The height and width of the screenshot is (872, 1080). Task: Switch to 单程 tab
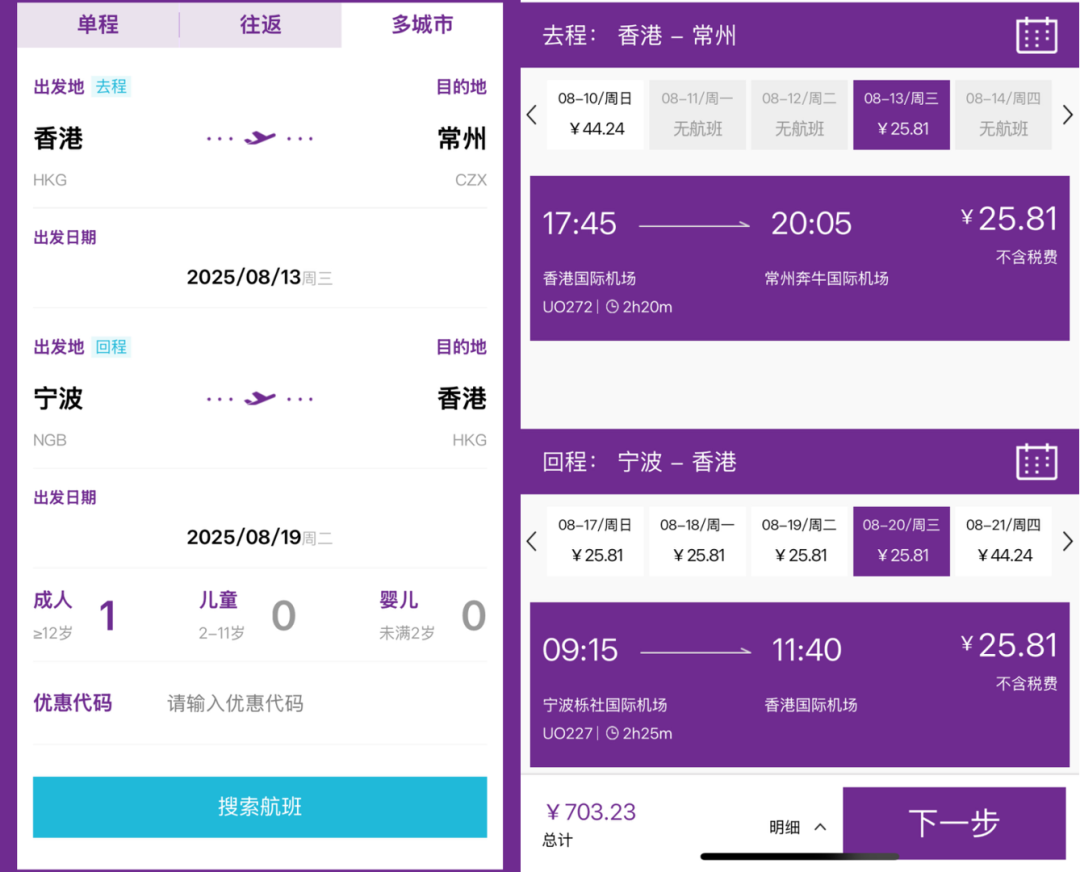tap(98, 25)
